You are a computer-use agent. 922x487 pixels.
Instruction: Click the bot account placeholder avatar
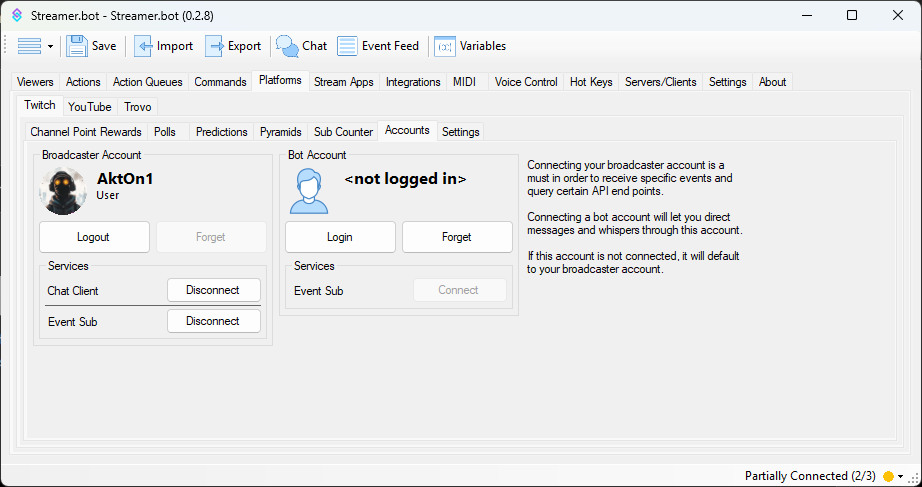[x=309, y=191]
